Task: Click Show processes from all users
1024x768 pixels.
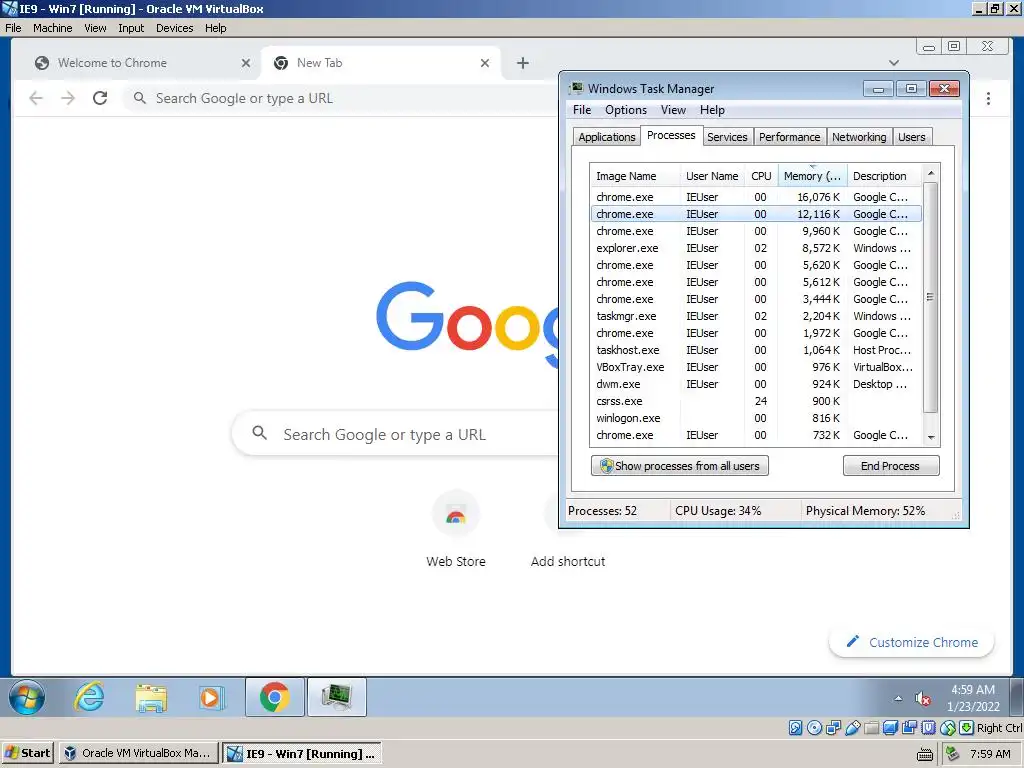Action: point(679,466)
